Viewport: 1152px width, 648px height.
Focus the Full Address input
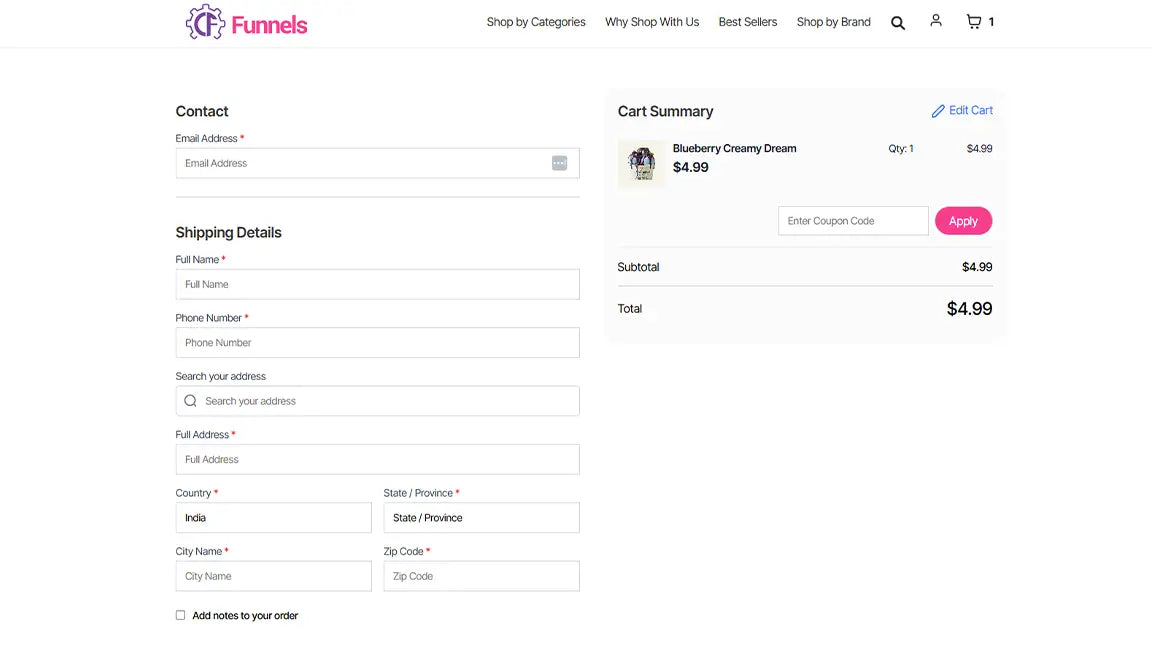(x=377, y=459)
